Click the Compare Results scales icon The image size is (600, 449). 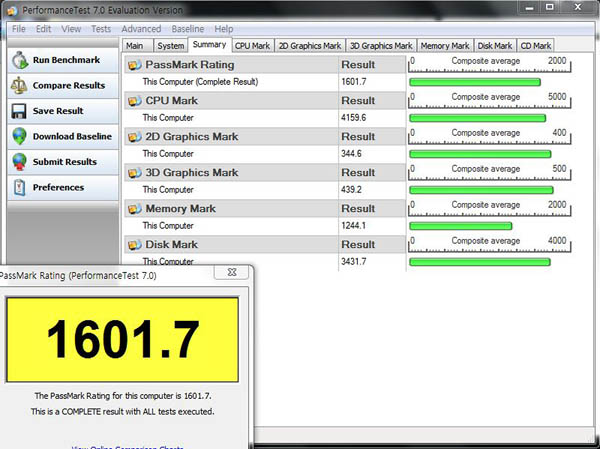point(19,85)
